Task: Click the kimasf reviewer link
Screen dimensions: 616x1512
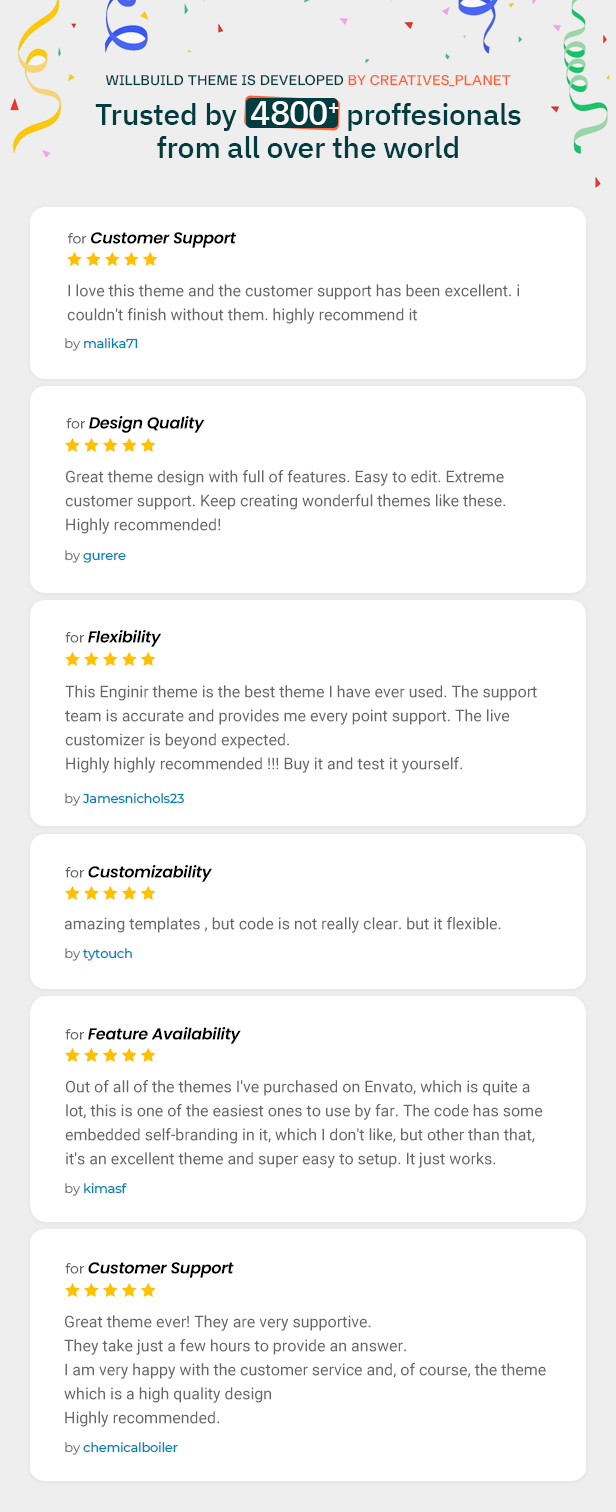Action: point(104,1188)
